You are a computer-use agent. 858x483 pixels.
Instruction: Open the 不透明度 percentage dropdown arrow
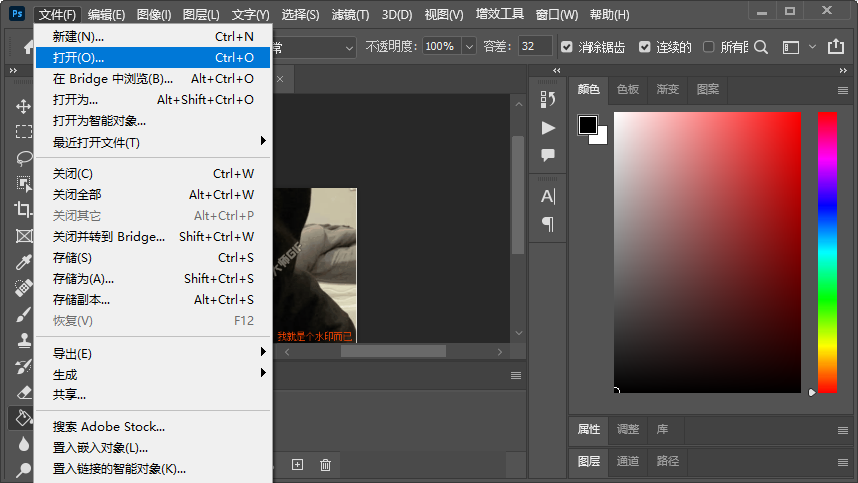[x=469, y=47]
